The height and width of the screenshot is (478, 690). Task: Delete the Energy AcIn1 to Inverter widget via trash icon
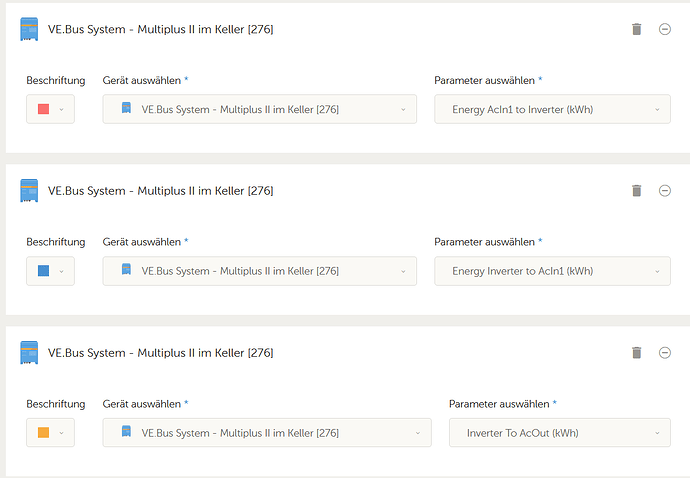tap(636, 29)
